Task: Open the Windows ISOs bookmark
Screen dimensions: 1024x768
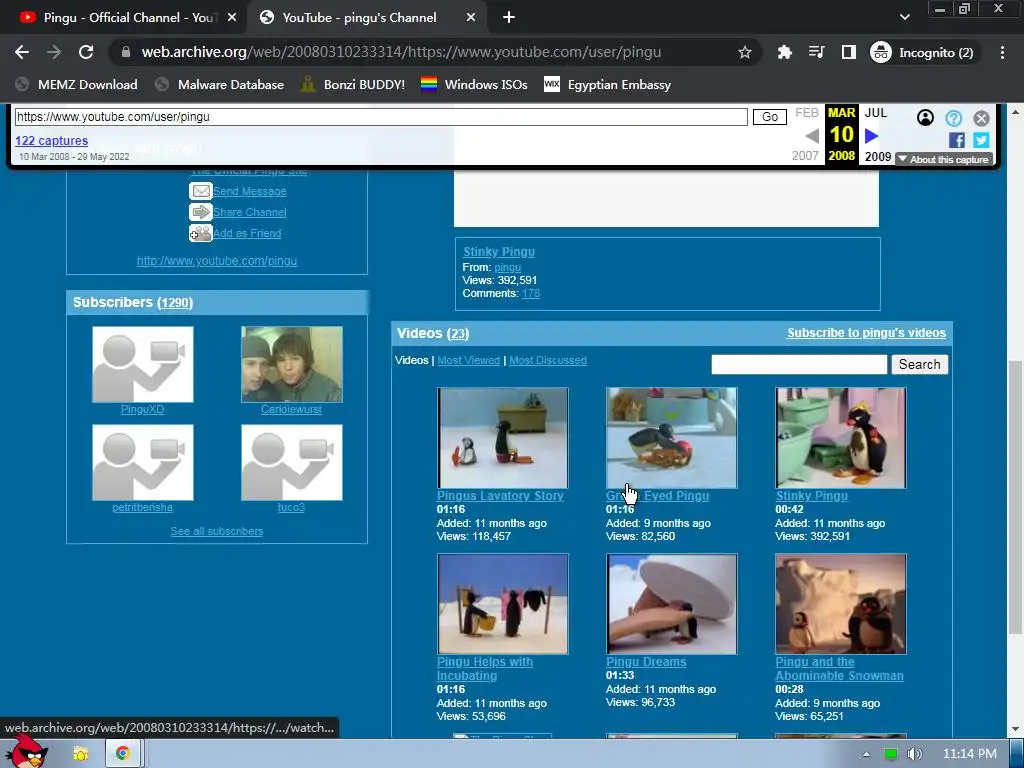Action: 474,84
